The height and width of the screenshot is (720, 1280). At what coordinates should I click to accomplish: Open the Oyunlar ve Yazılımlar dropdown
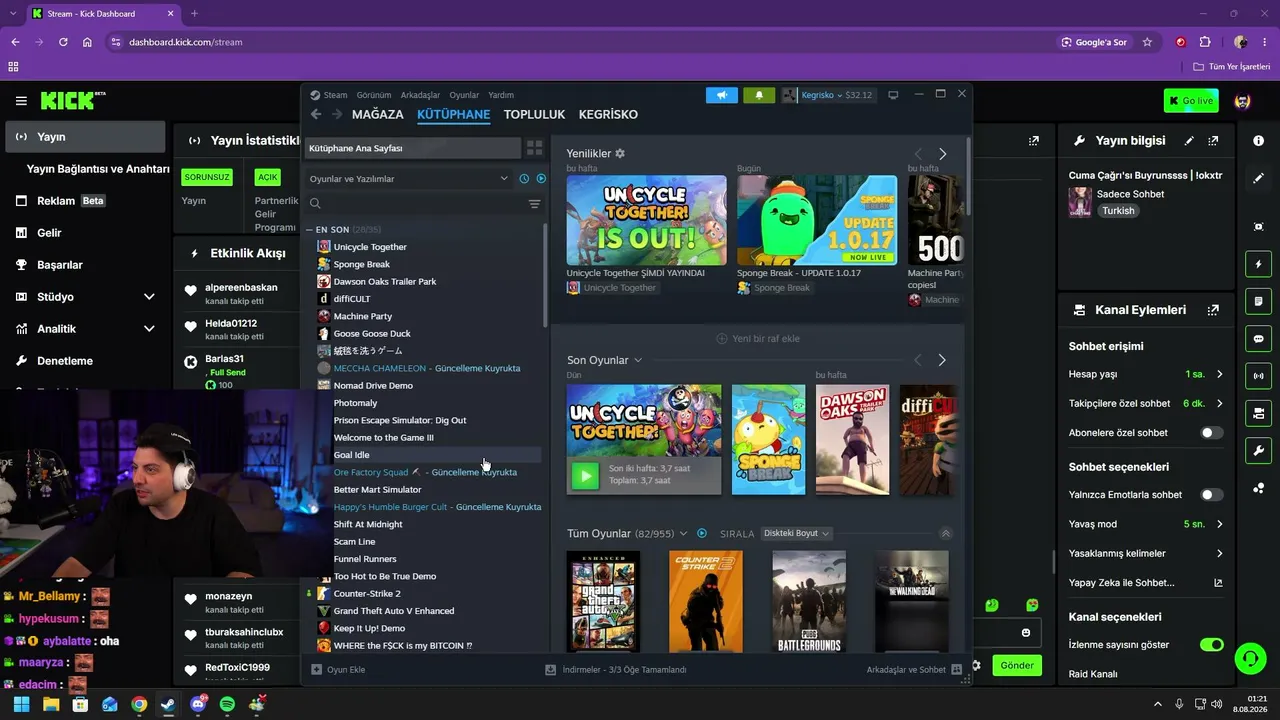(409, 179)
